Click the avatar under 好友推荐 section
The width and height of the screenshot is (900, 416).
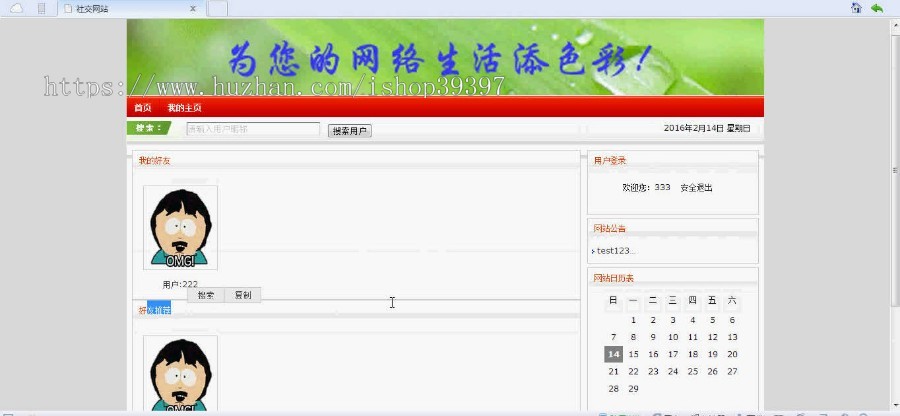[x=180, y=373]
